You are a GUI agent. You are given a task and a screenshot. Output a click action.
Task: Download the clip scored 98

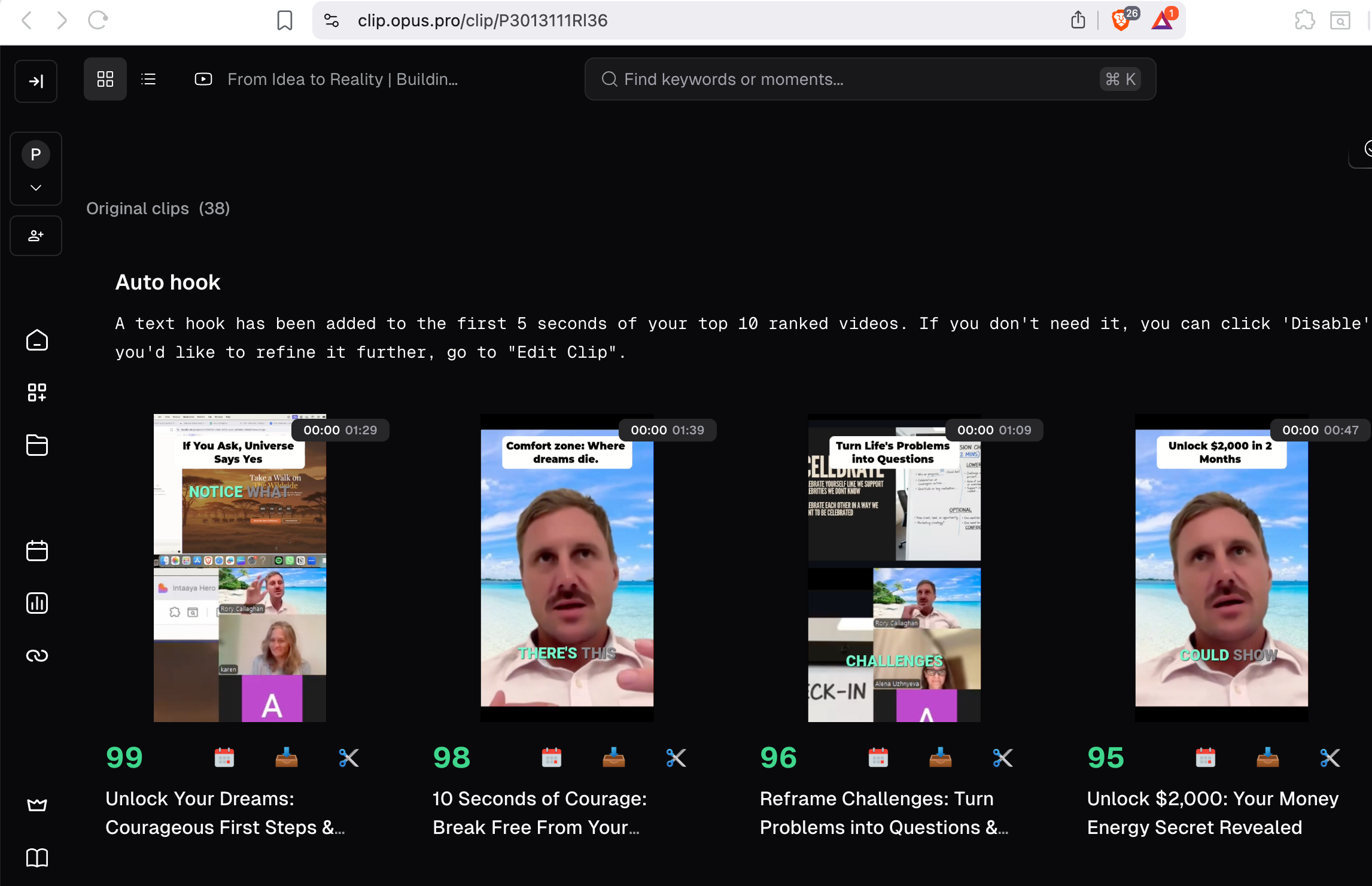(613, 757)
